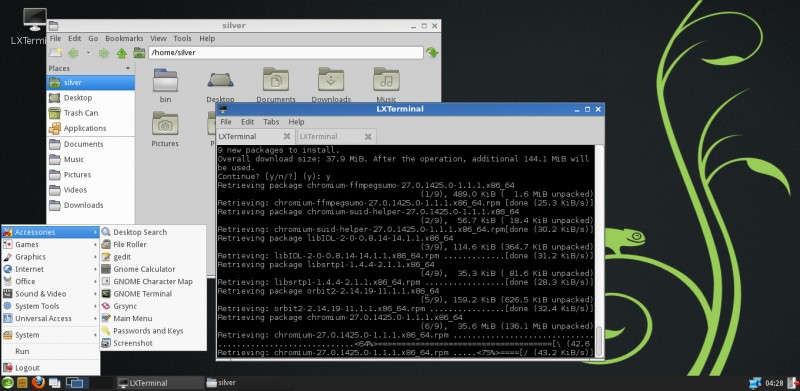Viewport: 800px width, 391px height.
Task: Open the file manager Help menu
Action: [207, 38]
